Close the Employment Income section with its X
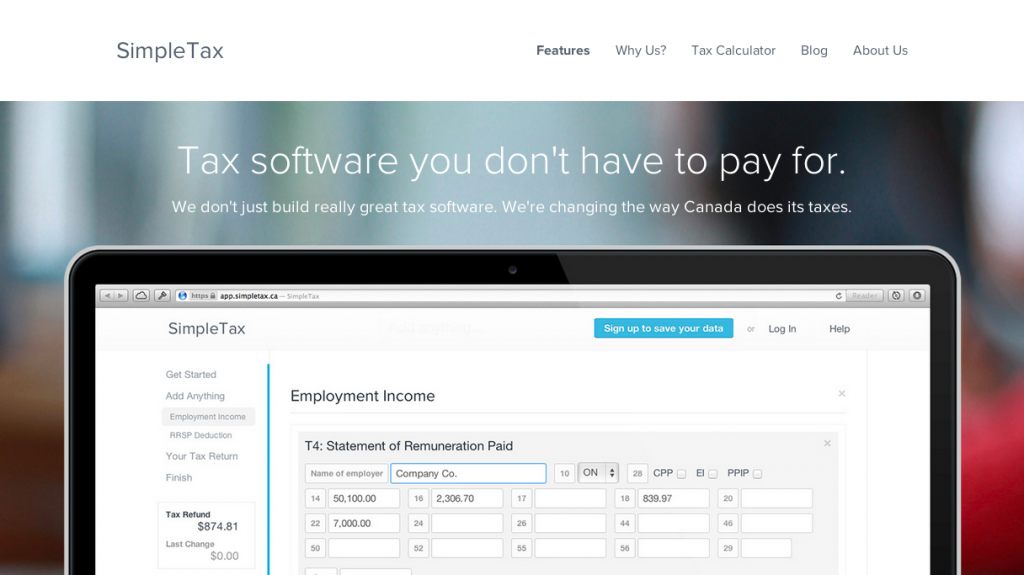The image size is (1024, 575). click(841, 394)
